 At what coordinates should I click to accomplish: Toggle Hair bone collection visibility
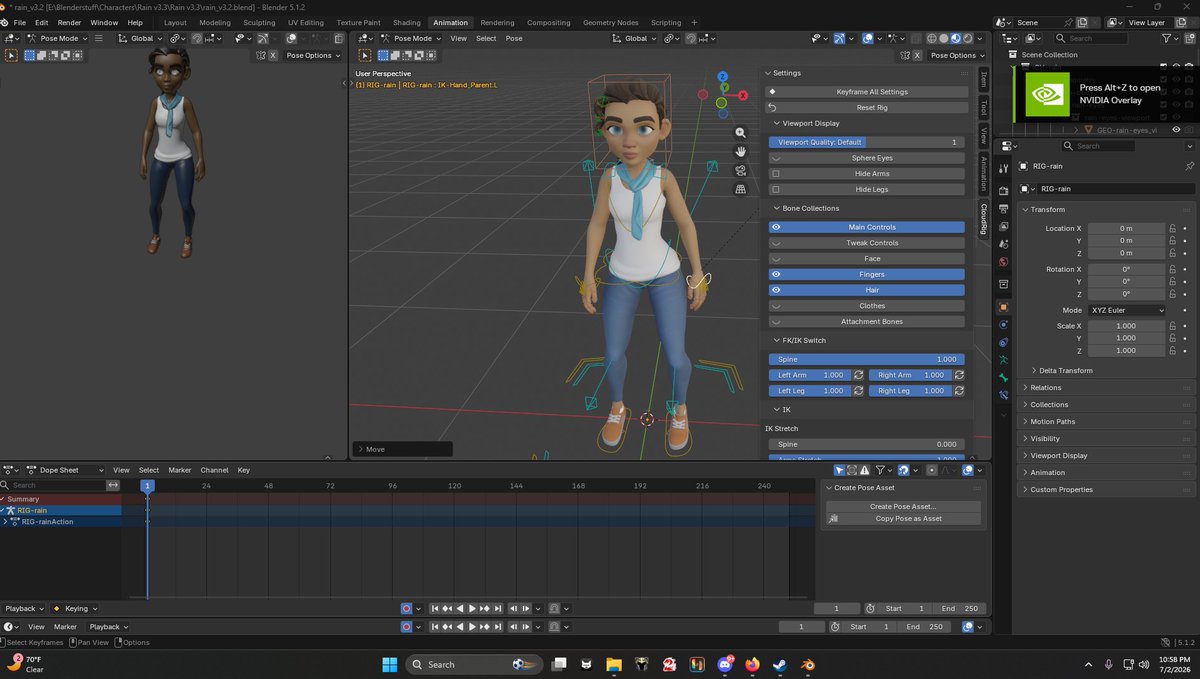[x=866, y=290]
